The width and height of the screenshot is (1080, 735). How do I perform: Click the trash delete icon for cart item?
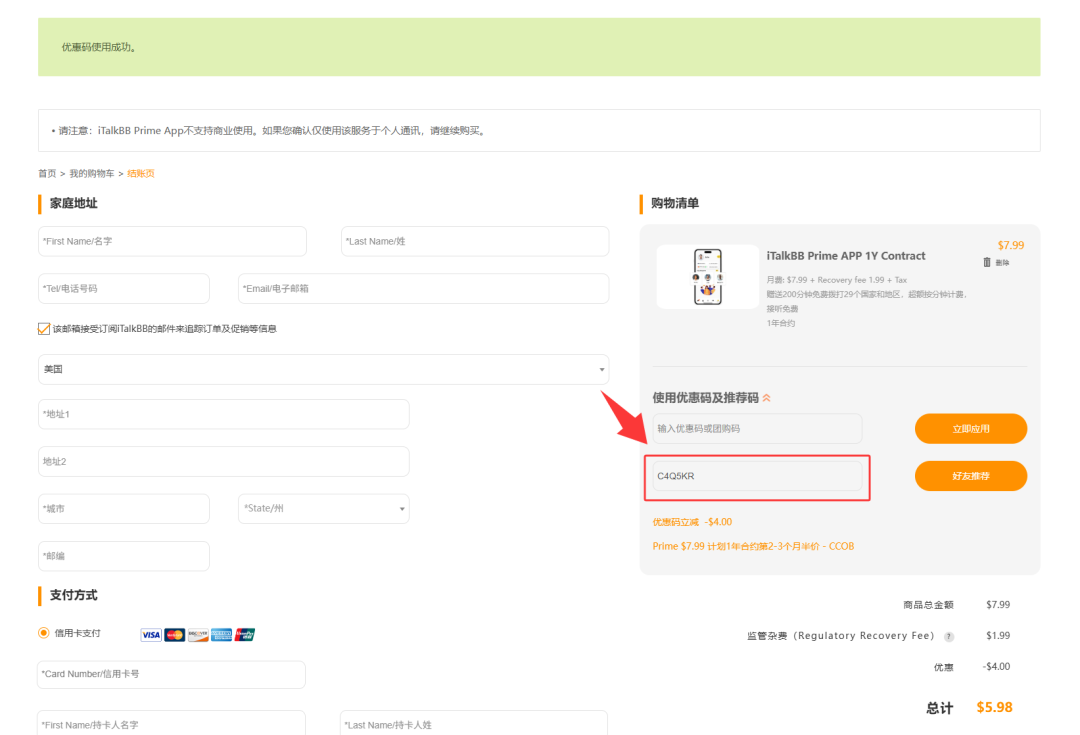(x=986, y=262)
